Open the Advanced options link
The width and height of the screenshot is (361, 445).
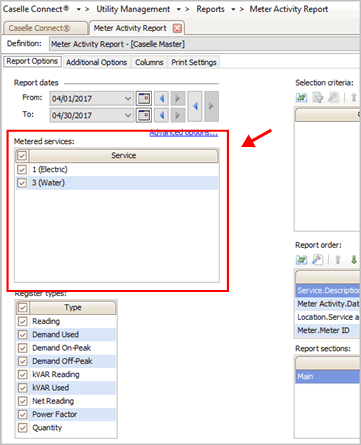184,132
